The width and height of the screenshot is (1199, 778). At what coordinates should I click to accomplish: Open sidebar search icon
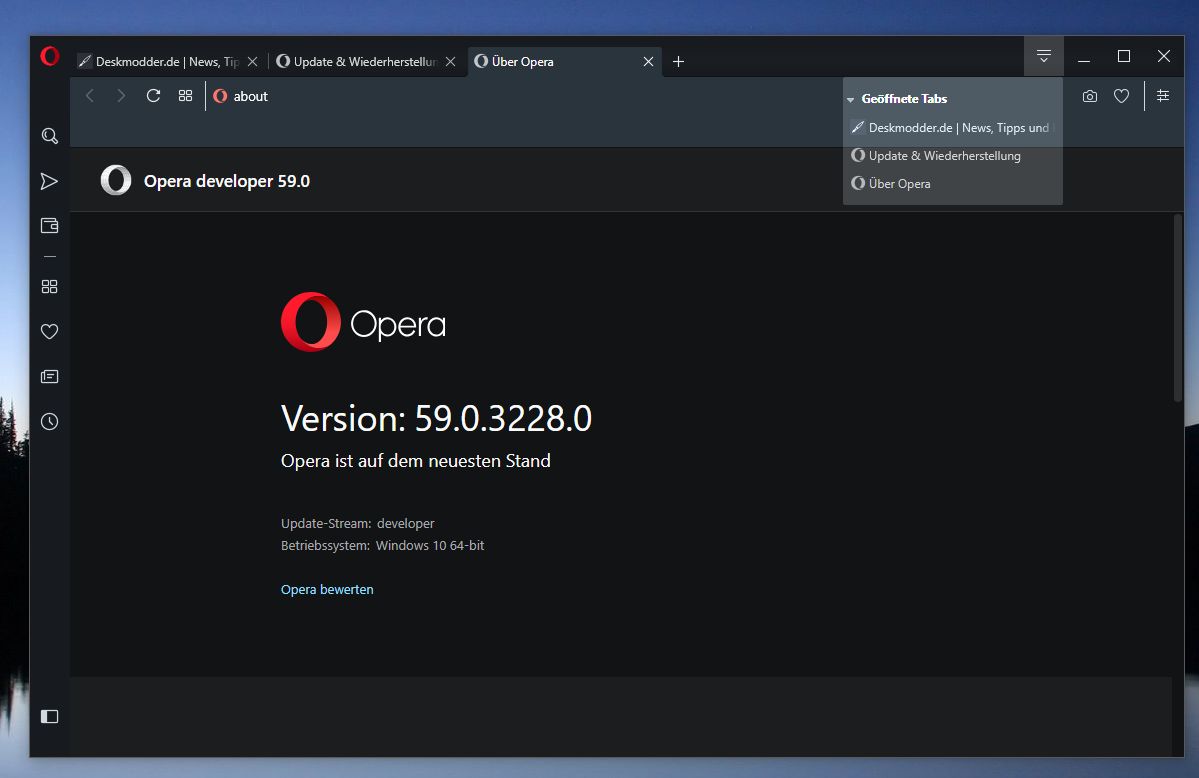[x=50, y=136]
